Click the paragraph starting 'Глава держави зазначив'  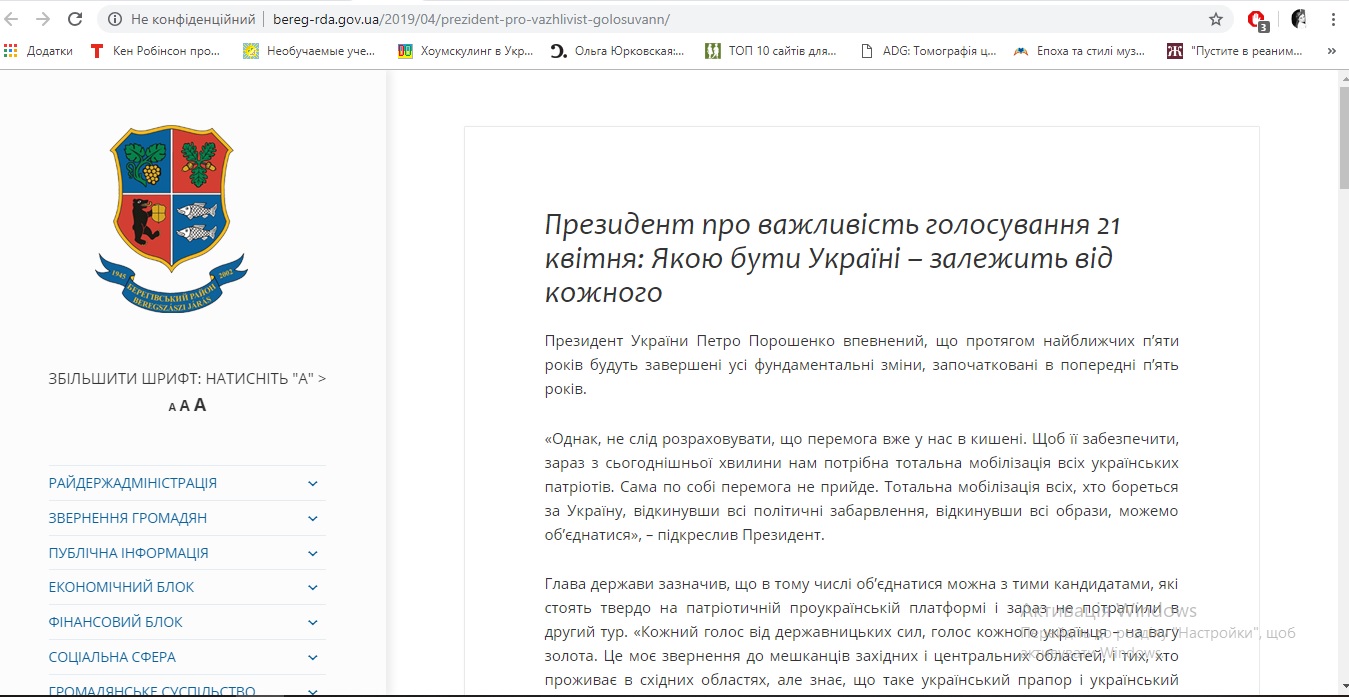tap(862, 634)
